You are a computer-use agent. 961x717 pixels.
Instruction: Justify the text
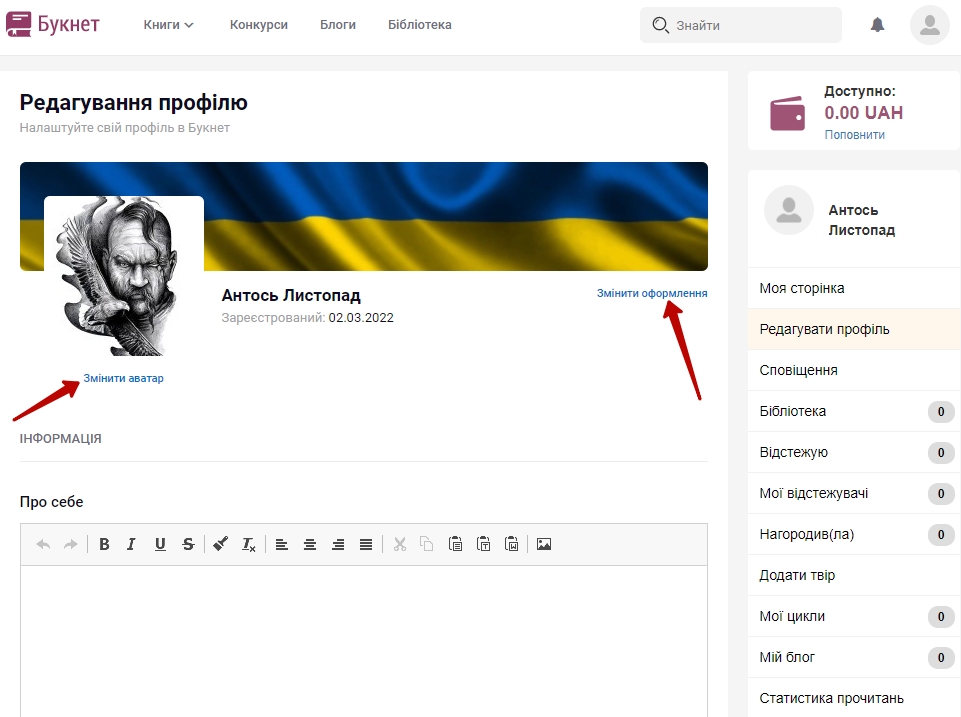366,544
